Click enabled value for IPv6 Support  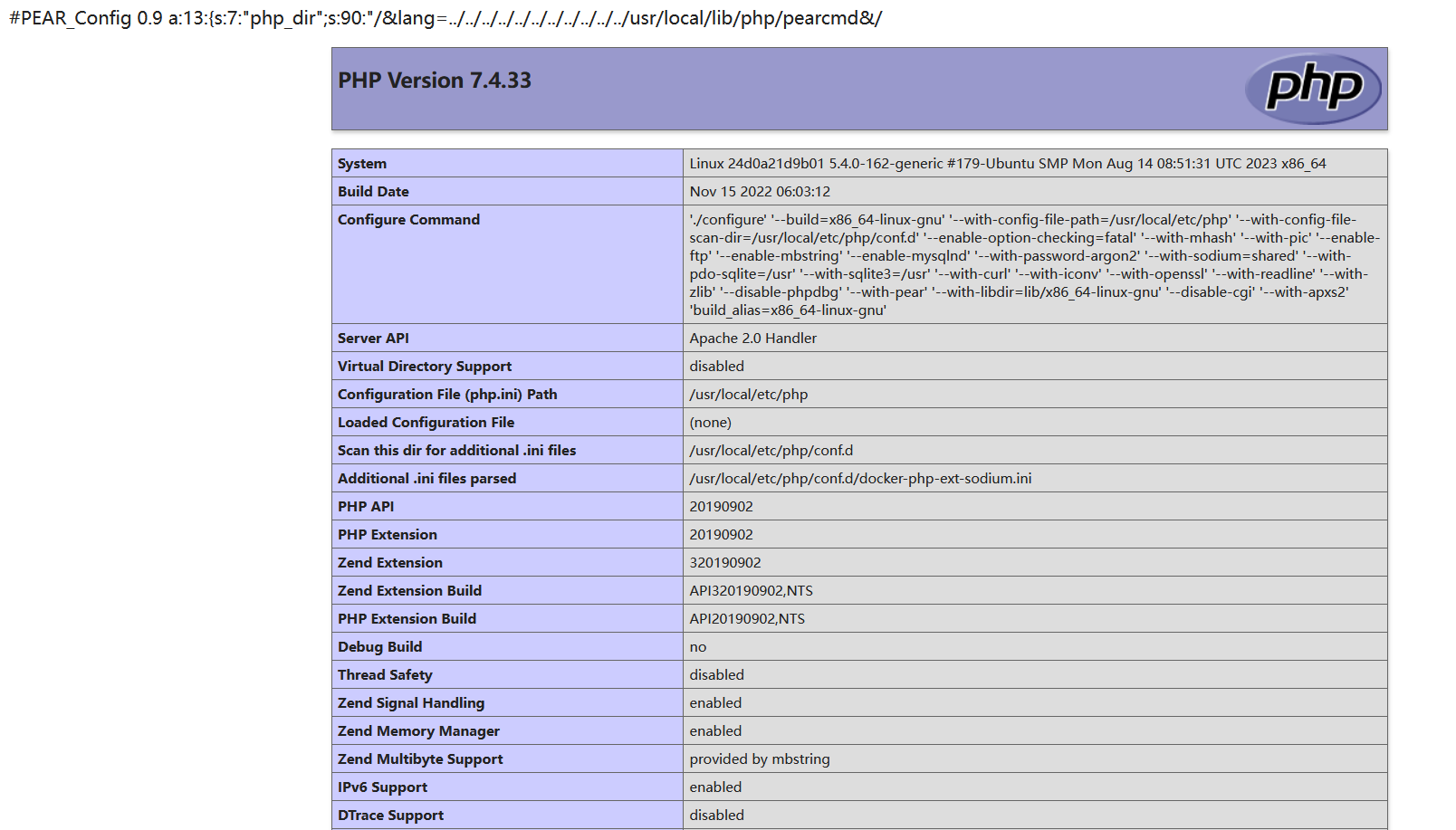point(715,787)
